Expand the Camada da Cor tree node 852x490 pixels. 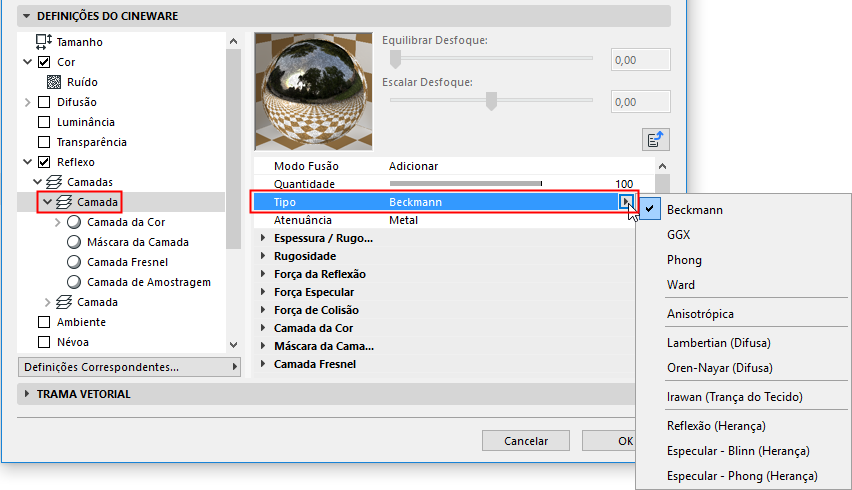[x=58, y=222]
